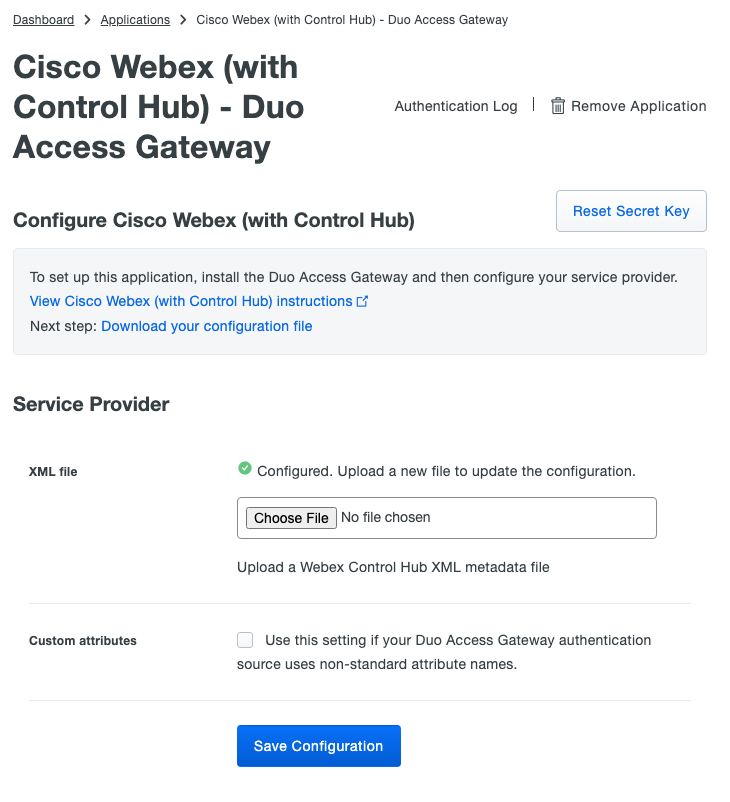Enable the custom attributes checkbox

(x=245, y=640)
